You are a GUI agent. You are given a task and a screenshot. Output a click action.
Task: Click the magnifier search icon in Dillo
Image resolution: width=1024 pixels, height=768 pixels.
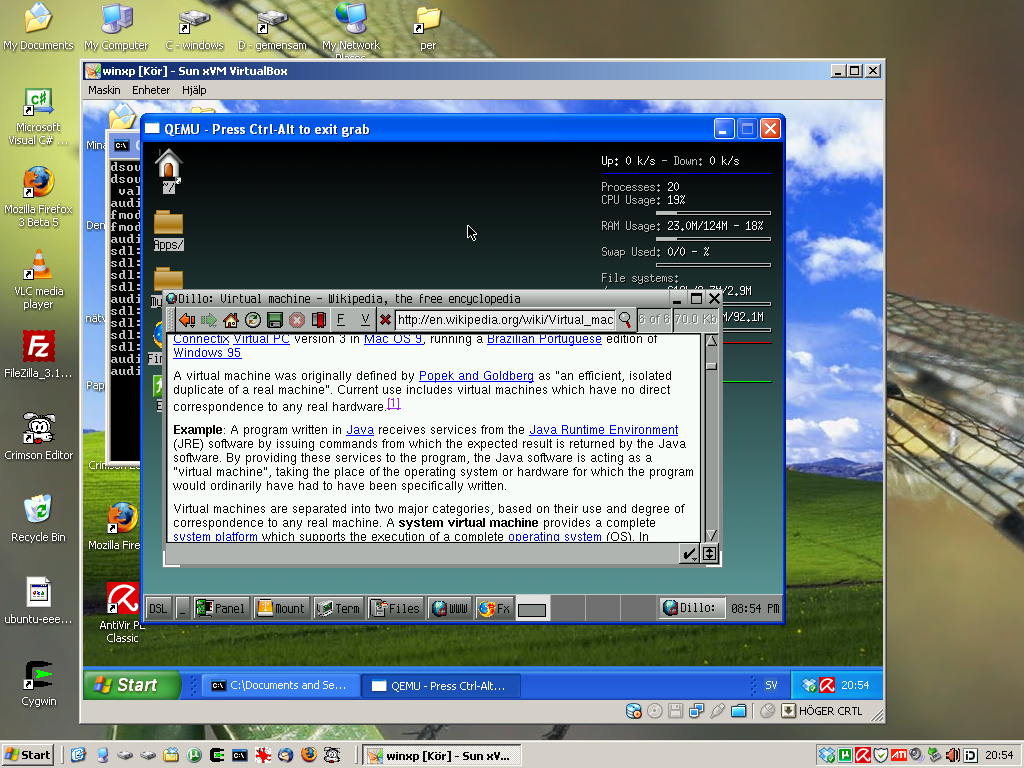pyautogui.click(x=625, y=319)
